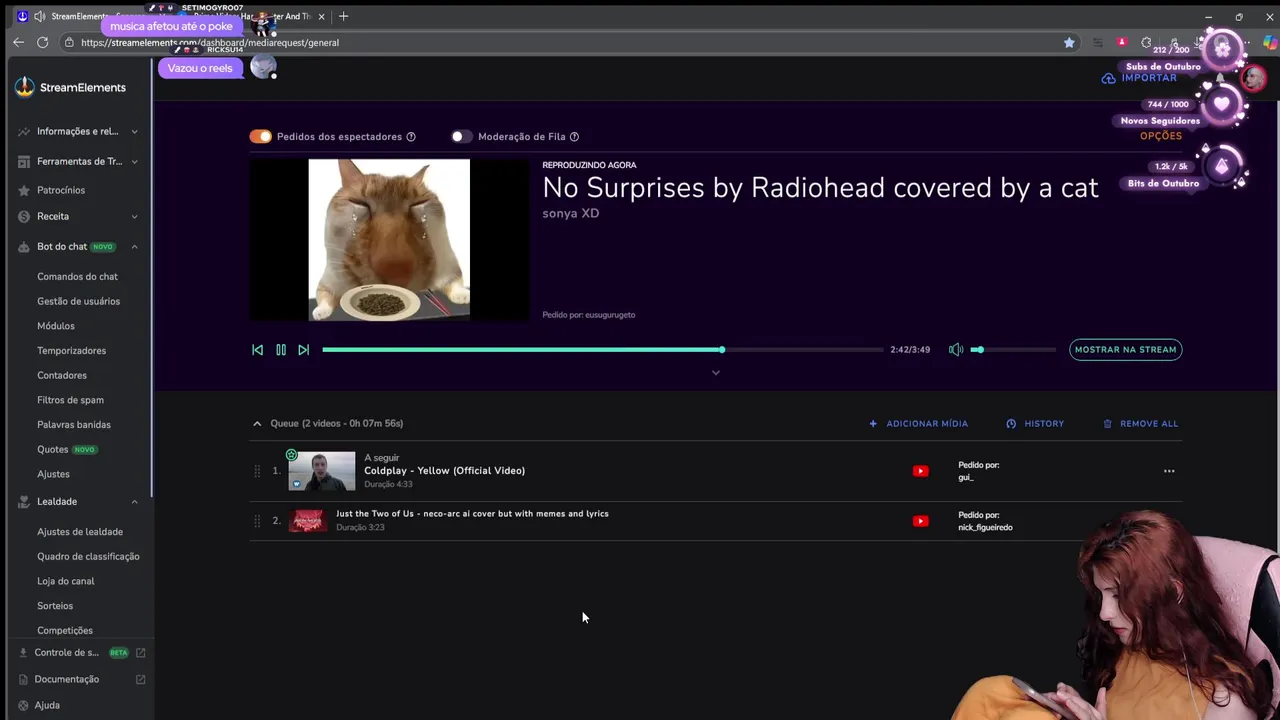Screen dimensions: 1280x720
Task: Open Comandos do chat page
Action: coord(77,276)
